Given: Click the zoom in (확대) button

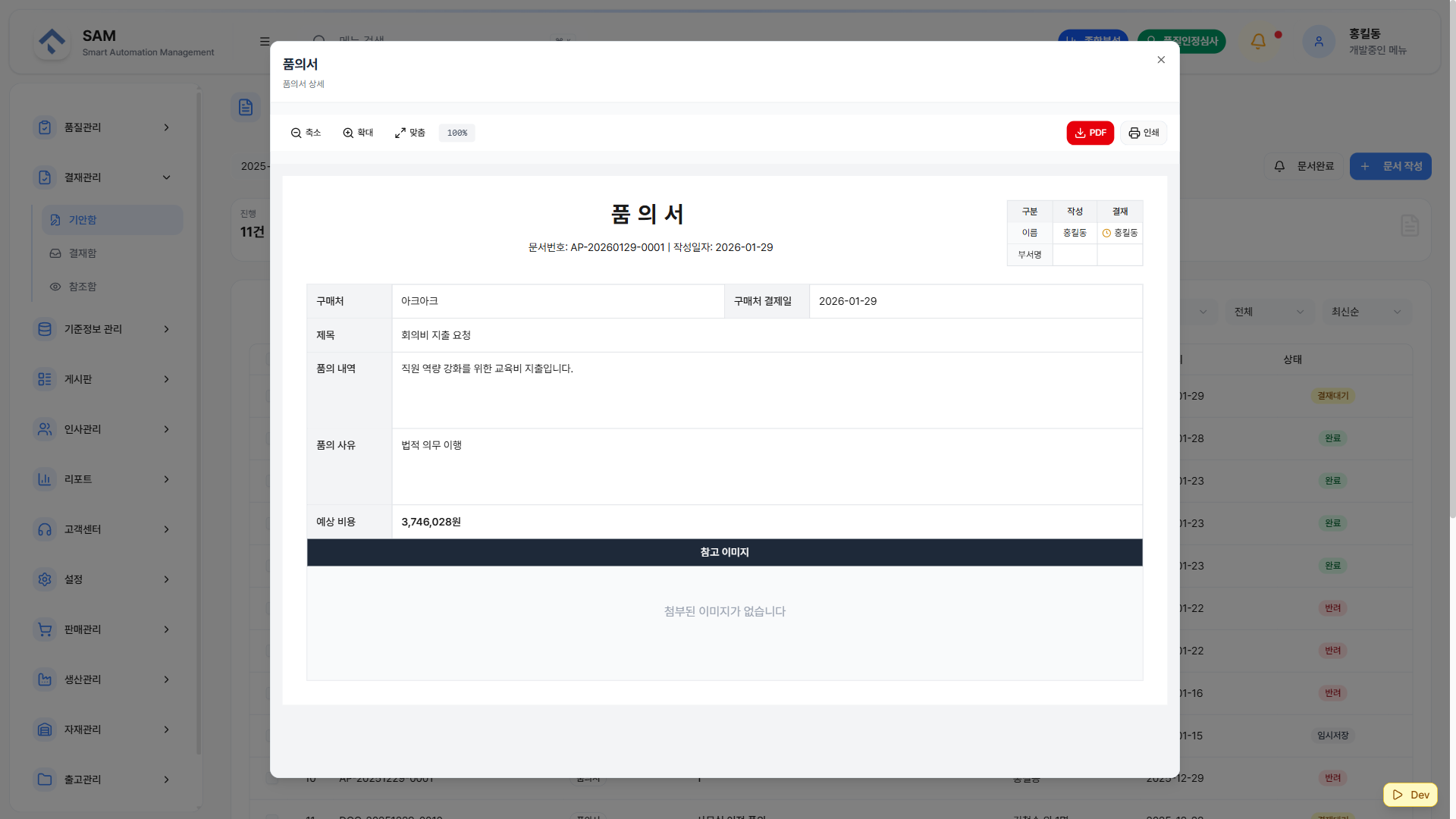Looking at the screenshot, I should [x=358, y=133].
